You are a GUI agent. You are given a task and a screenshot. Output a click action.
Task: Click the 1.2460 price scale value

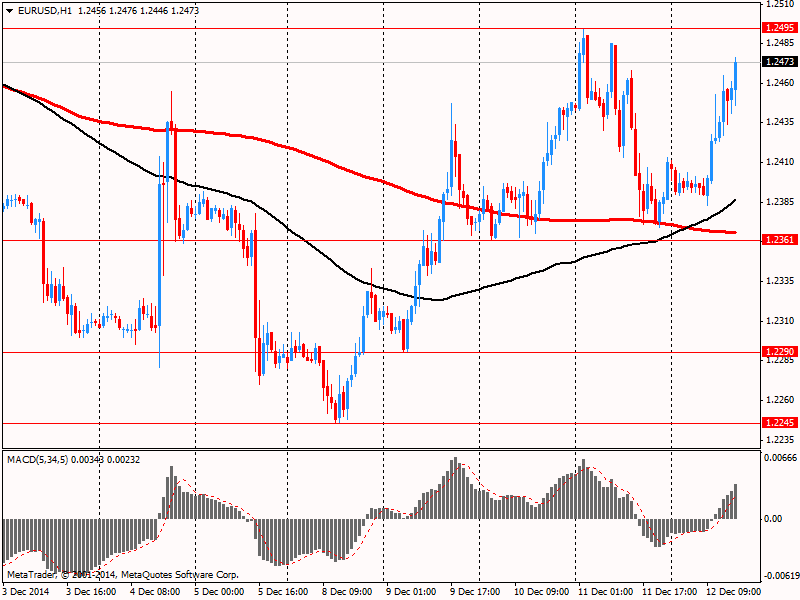coord(780,83)
